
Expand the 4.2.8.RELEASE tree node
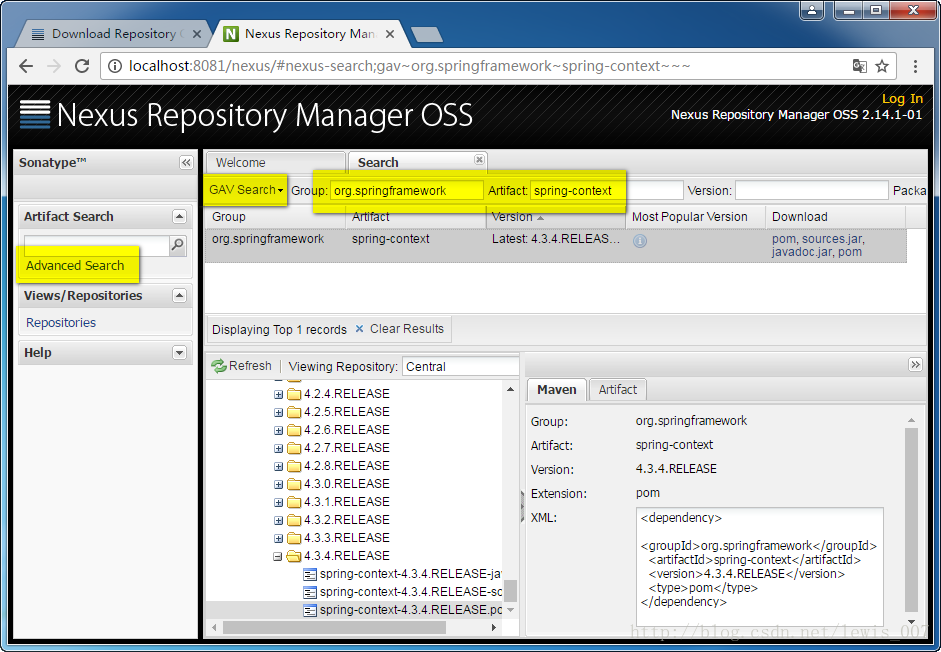(x=278, y=466)
